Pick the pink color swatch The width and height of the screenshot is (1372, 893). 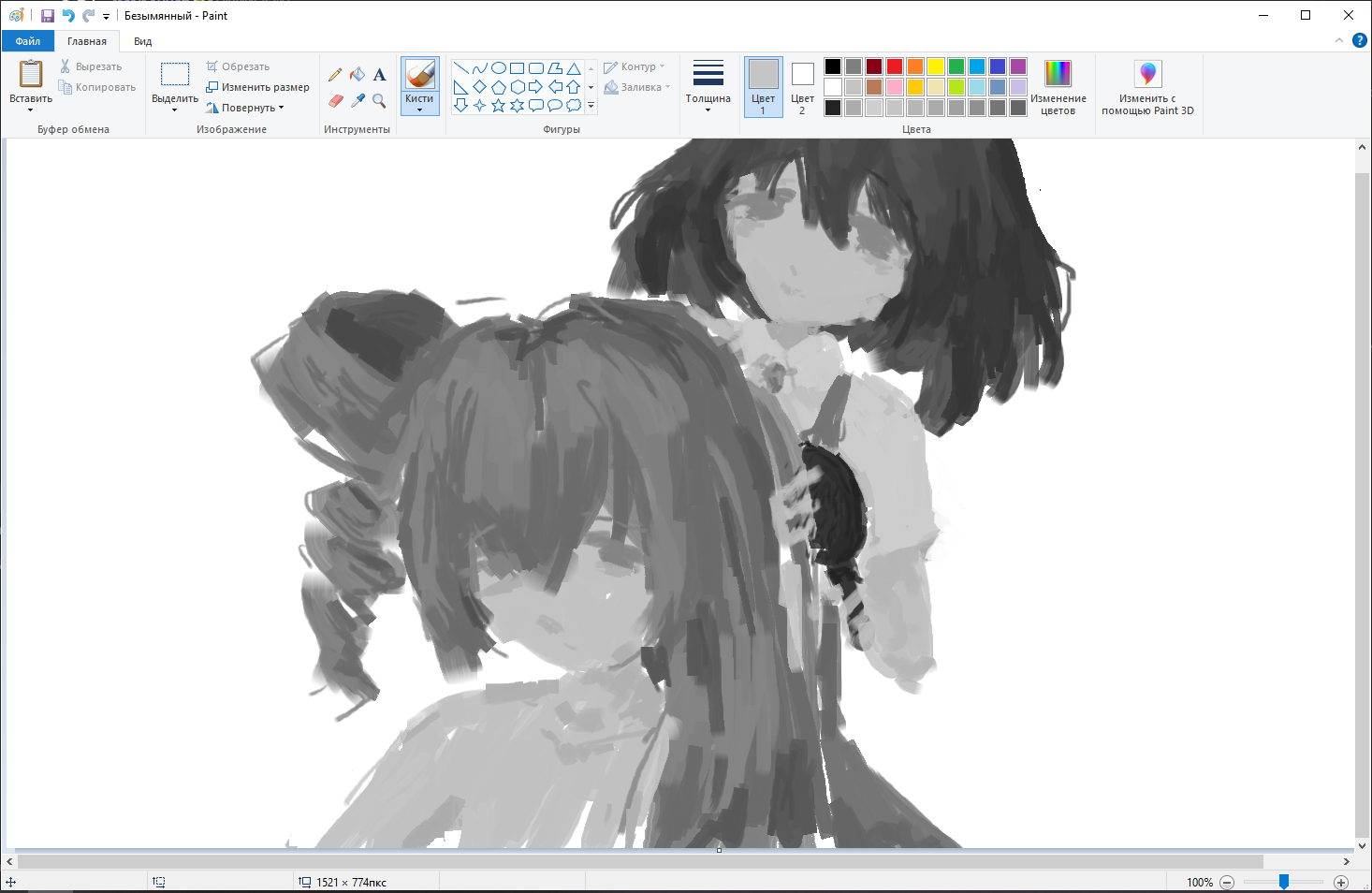(895, 87)
